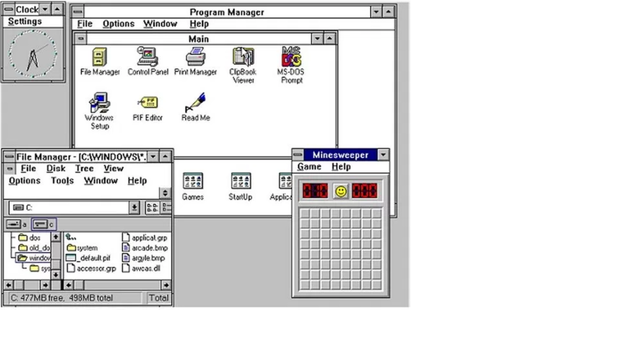Select the old_dos folder in tree
The image size is (640, 360).
(34, 248)
